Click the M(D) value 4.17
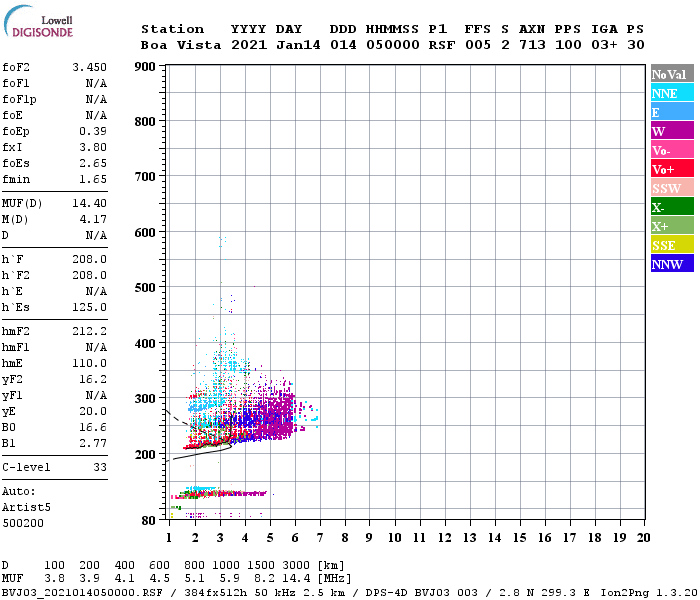The image size is (700, 600). pos(93,219)
